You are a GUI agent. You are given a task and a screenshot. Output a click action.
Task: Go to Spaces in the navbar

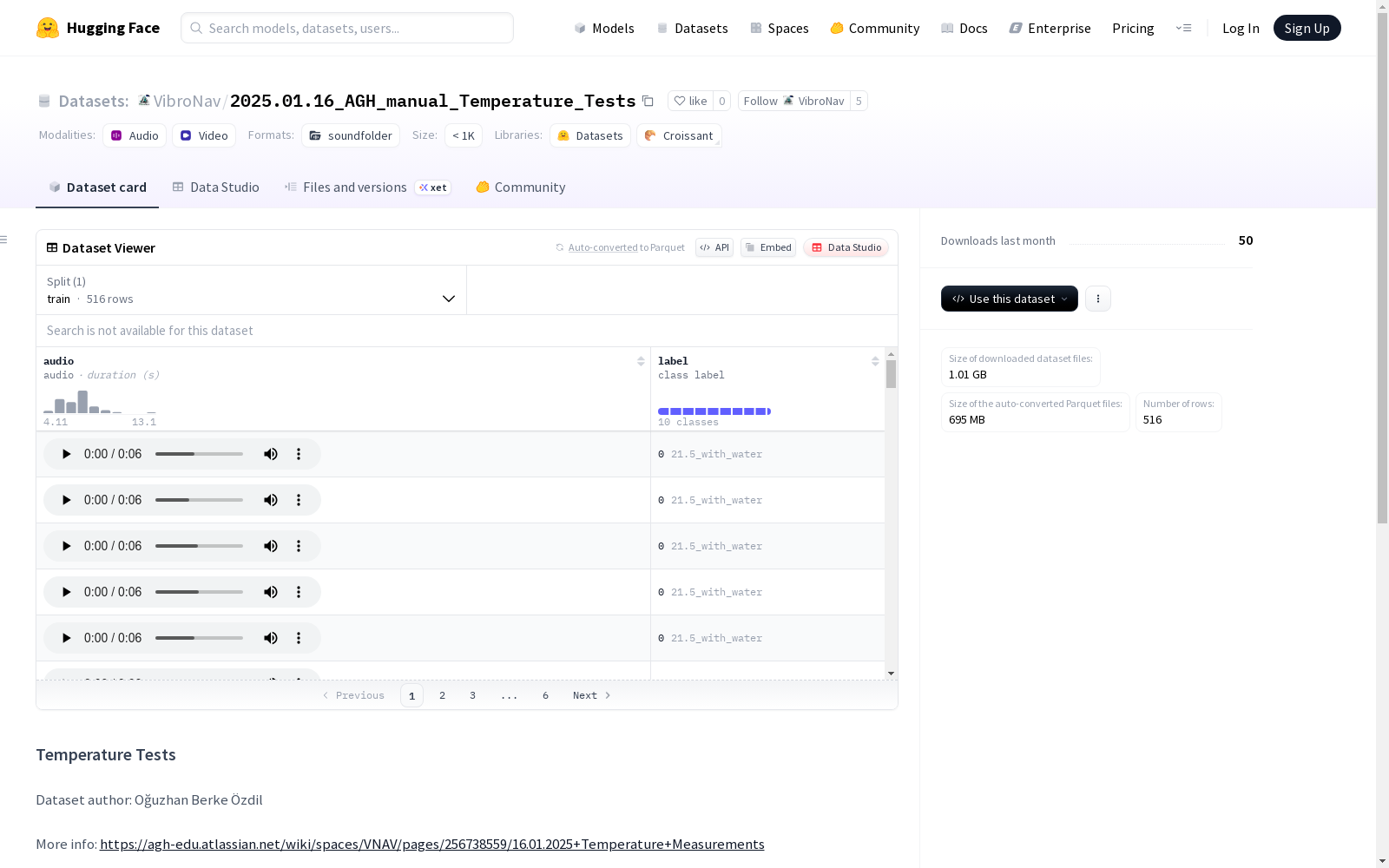[779, 28]
